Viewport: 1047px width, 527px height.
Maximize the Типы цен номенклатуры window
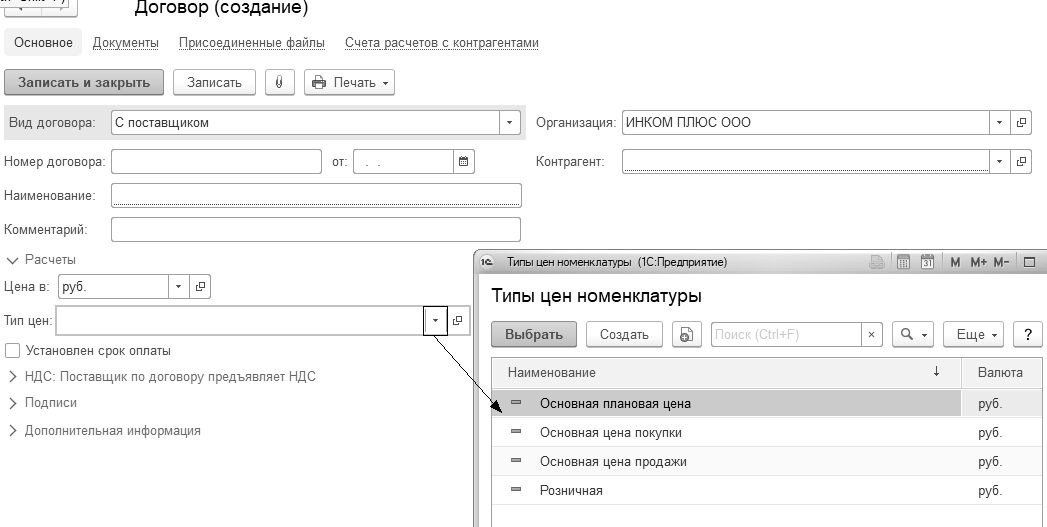point(1030,262)
